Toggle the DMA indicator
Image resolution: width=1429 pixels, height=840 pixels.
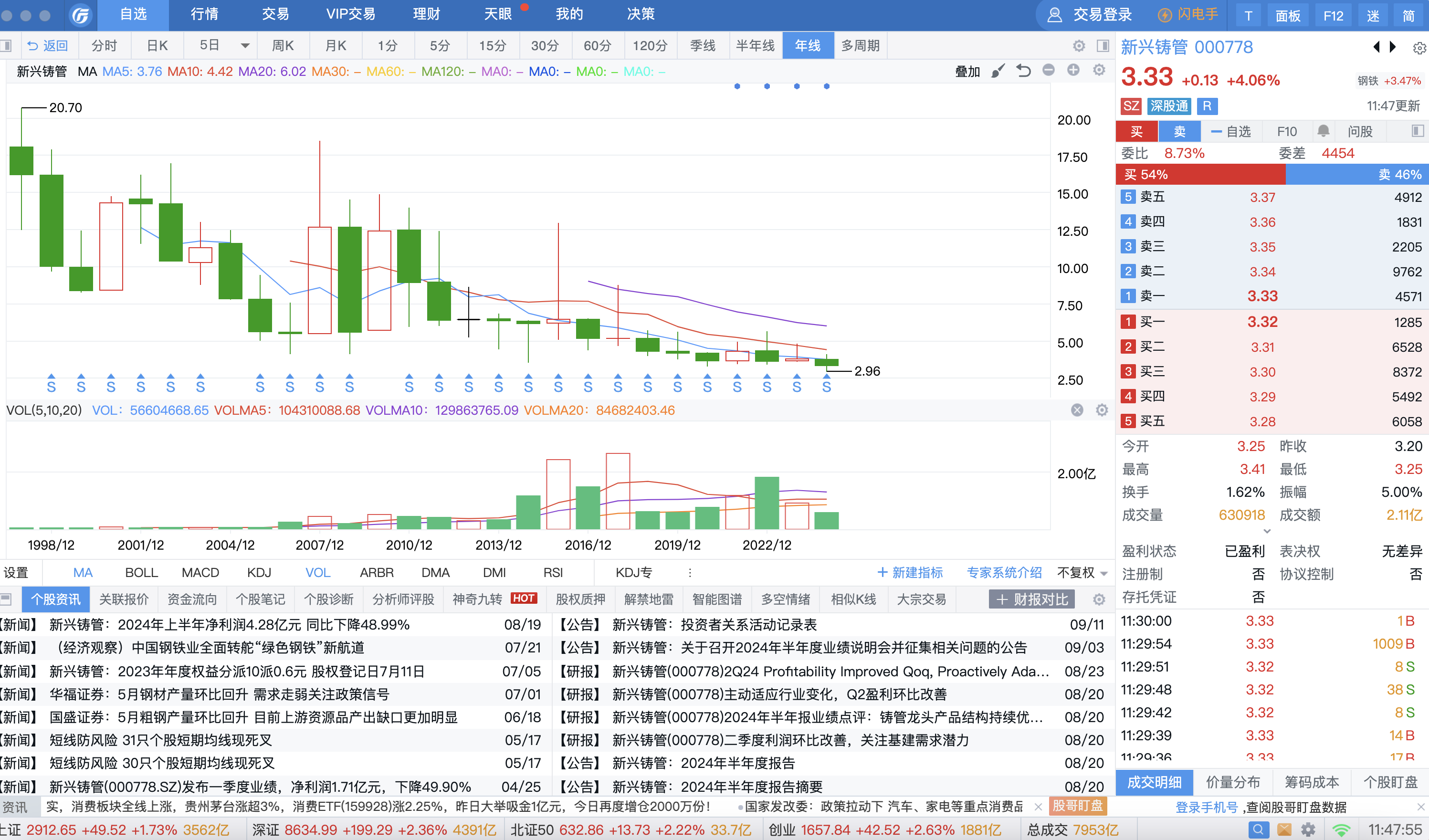[x=435, y=573]
